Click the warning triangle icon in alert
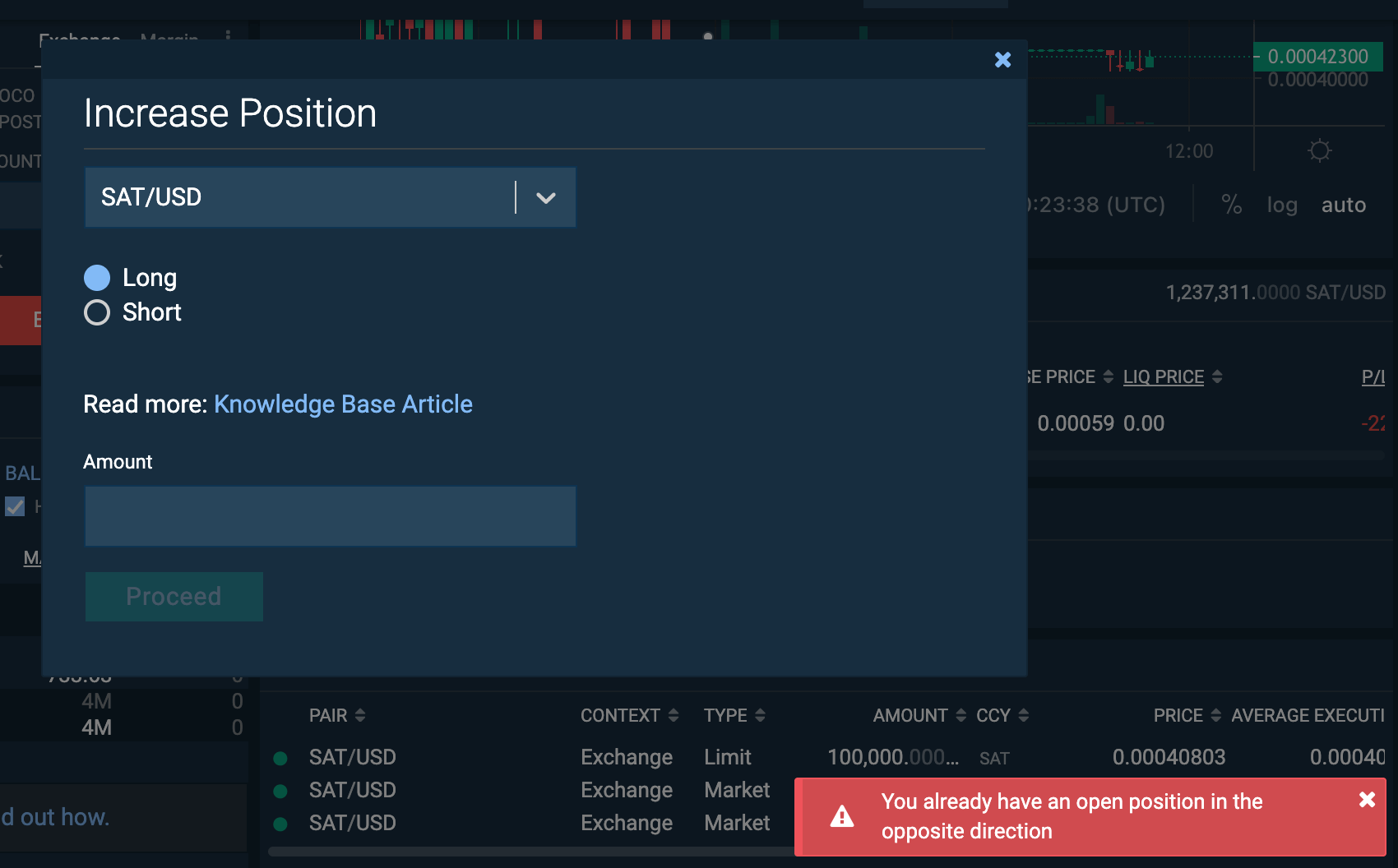Image resolution: width=1398 pixels, height=868 pixels. [842, 816]
